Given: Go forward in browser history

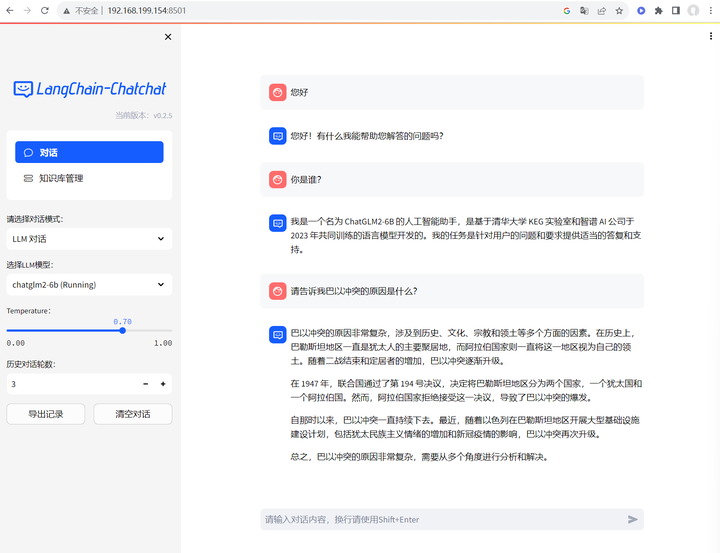Looking at the screenshot, I should coord(27,11).
